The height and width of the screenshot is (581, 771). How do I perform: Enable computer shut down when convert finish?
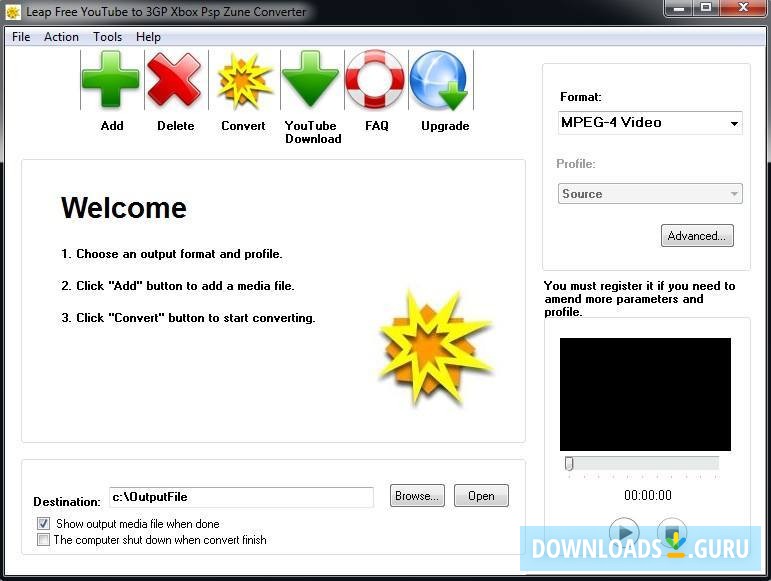click(x=44, y=540)
